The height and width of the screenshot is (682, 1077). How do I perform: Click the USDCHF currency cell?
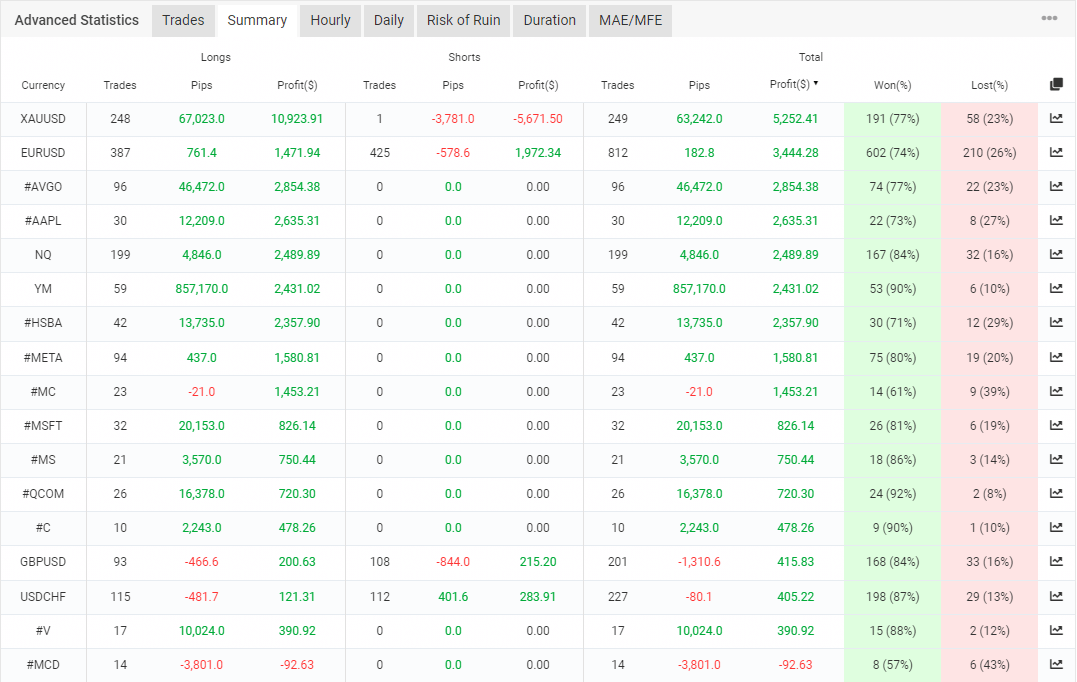(x=43, y=597)
